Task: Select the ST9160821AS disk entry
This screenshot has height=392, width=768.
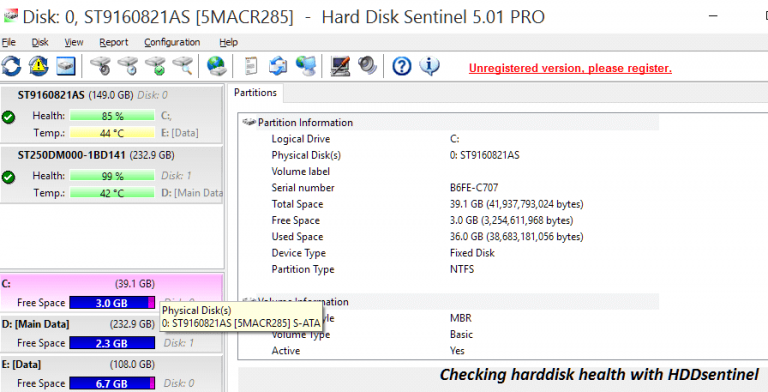Action: tap(112, 114)
